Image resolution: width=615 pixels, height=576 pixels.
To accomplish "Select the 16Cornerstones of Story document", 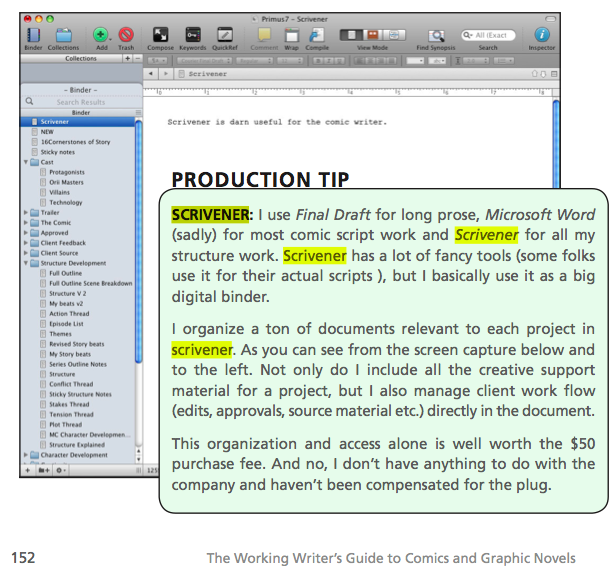I will tap(76, 142).
